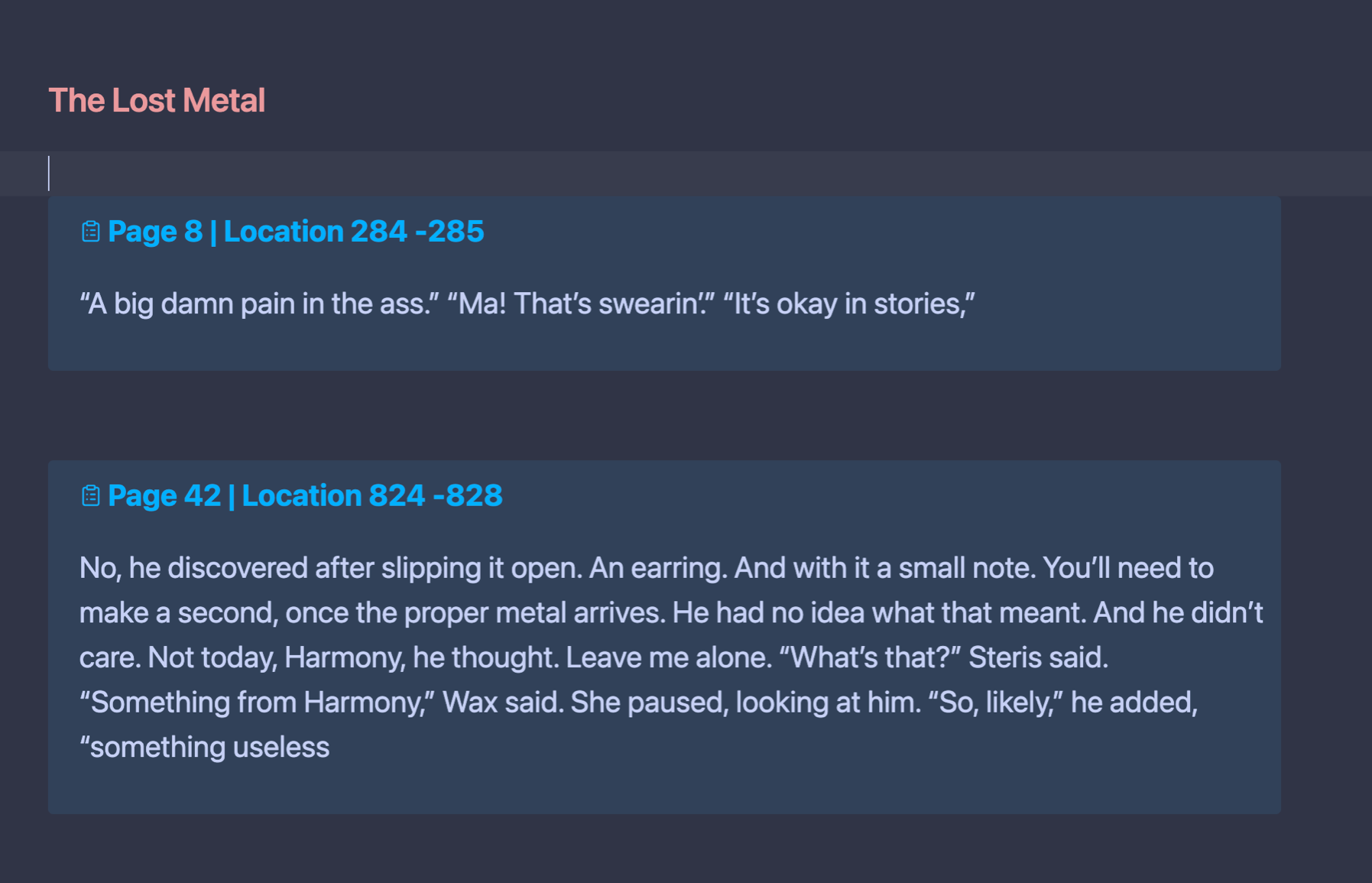Viewport: 1372px width, 883px height.
Task: Click "Wax said" in second highlight
Action: pos(503,702)
